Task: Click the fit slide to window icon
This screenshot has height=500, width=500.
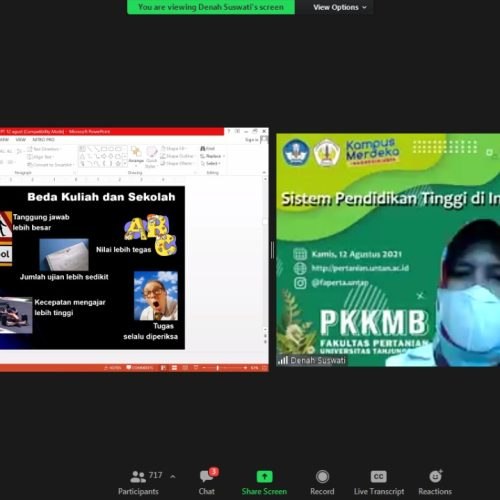Action: (x=264, y=368)
